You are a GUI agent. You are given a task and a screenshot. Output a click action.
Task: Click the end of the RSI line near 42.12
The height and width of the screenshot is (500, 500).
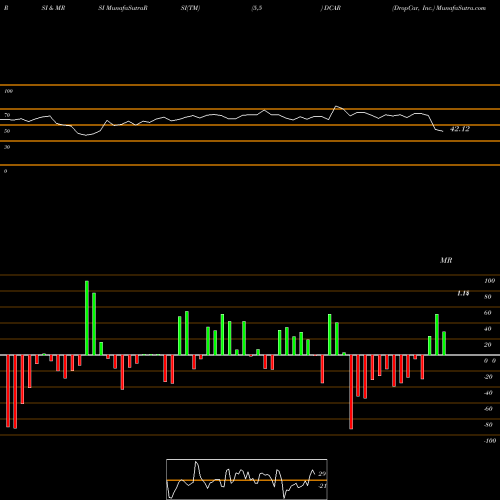(x=443, y=131)
